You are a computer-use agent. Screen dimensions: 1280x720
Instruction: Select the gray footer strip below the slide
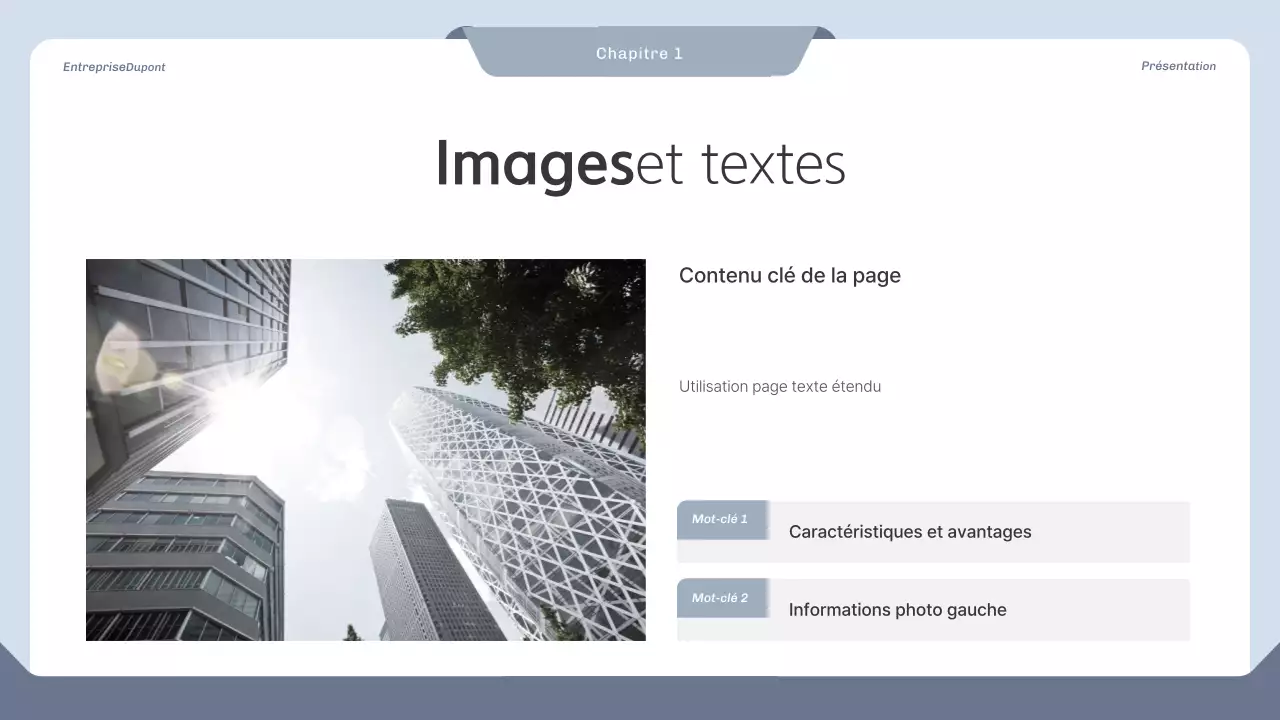(640, 700)
